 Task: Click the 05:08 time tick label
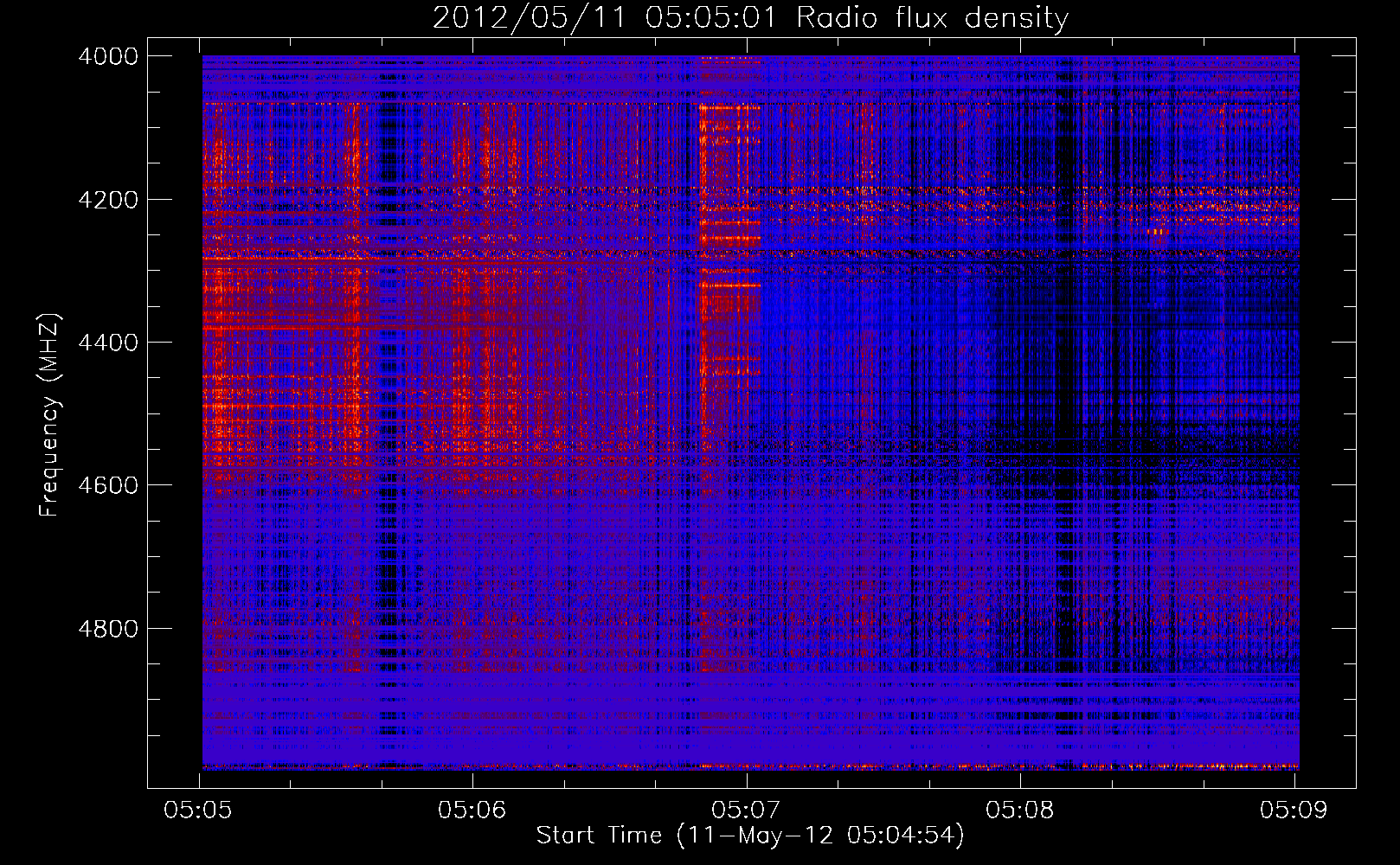(1019, 810)
